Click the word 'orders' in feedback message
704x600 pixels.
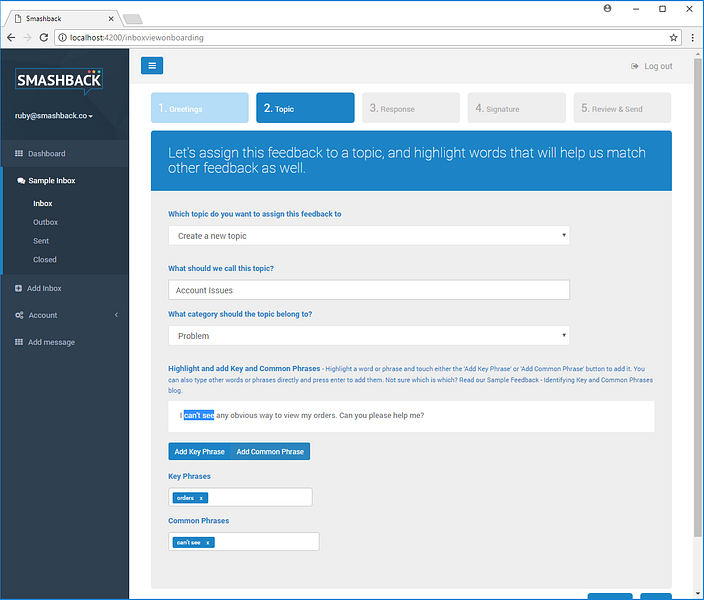[324, 415]
